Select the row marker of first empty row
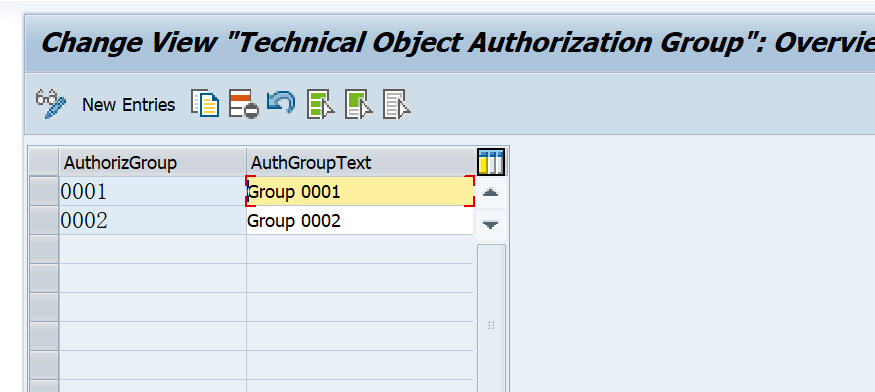 pos(44,250)
